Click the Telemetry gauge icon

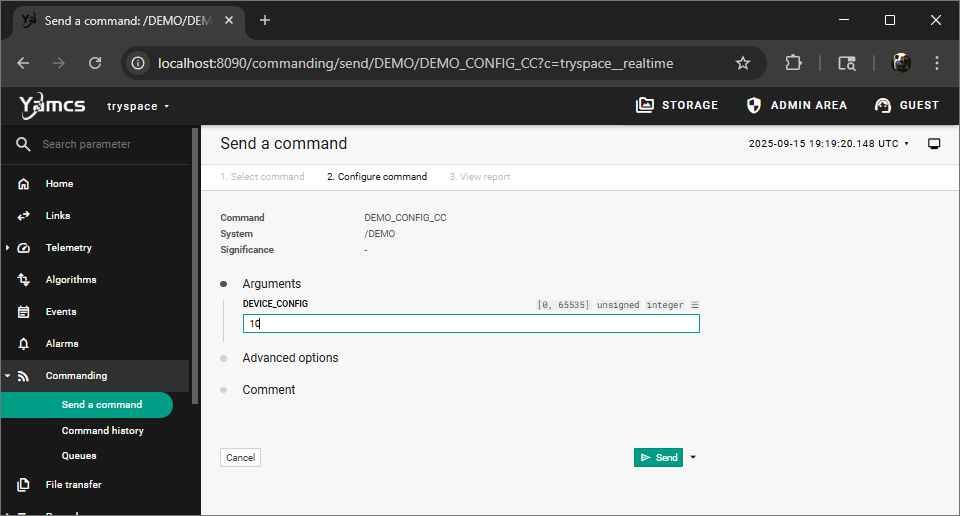(23, 248)
